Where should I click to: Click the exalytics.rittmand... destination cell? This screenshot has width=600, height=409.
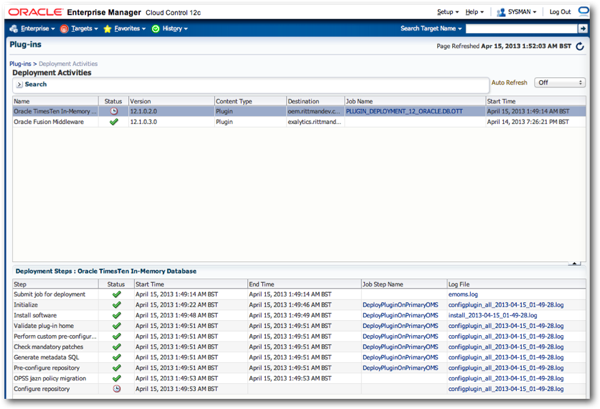click(x=314, y=122)
